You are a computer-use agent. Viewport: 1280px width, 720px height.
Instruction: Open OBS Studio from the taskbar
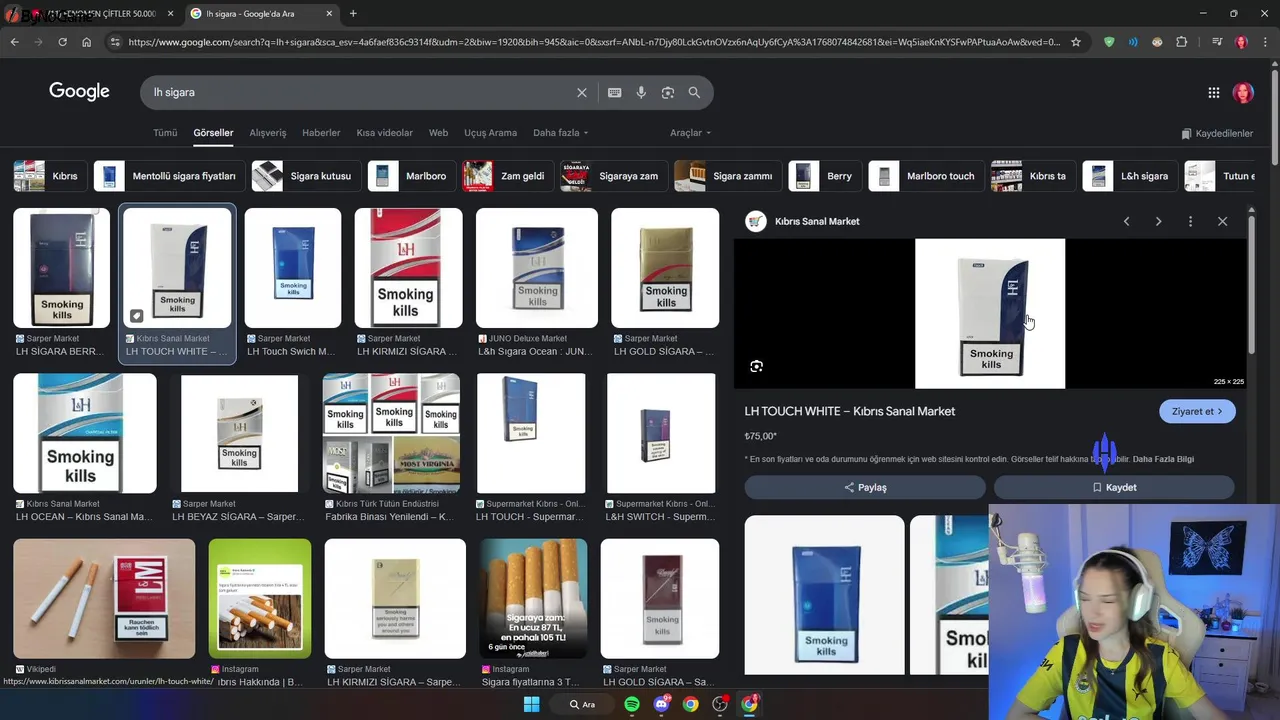(x=720, y=704)
